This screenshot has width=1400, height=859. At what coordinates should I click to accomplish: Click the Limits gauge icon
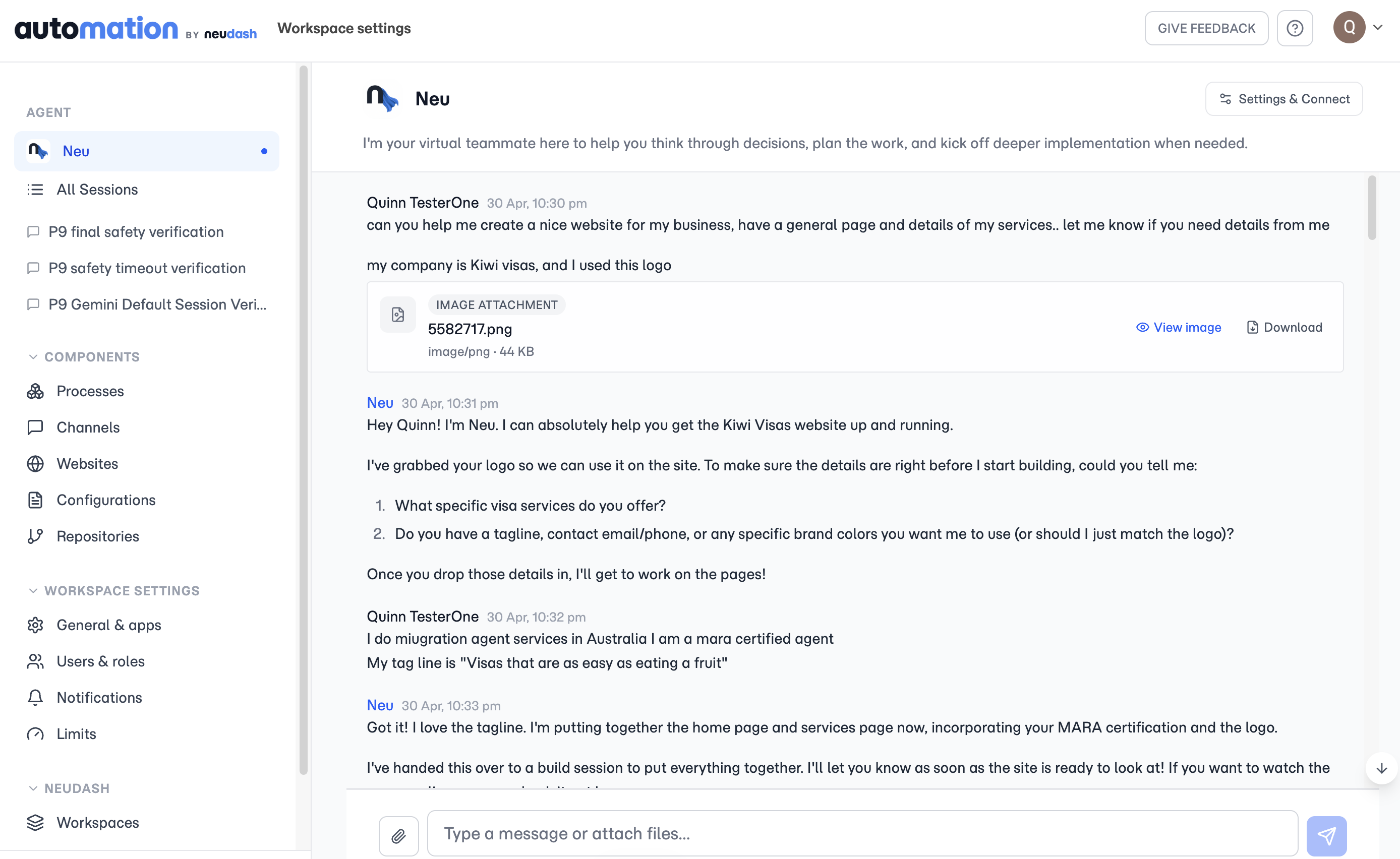click(35, 734)
